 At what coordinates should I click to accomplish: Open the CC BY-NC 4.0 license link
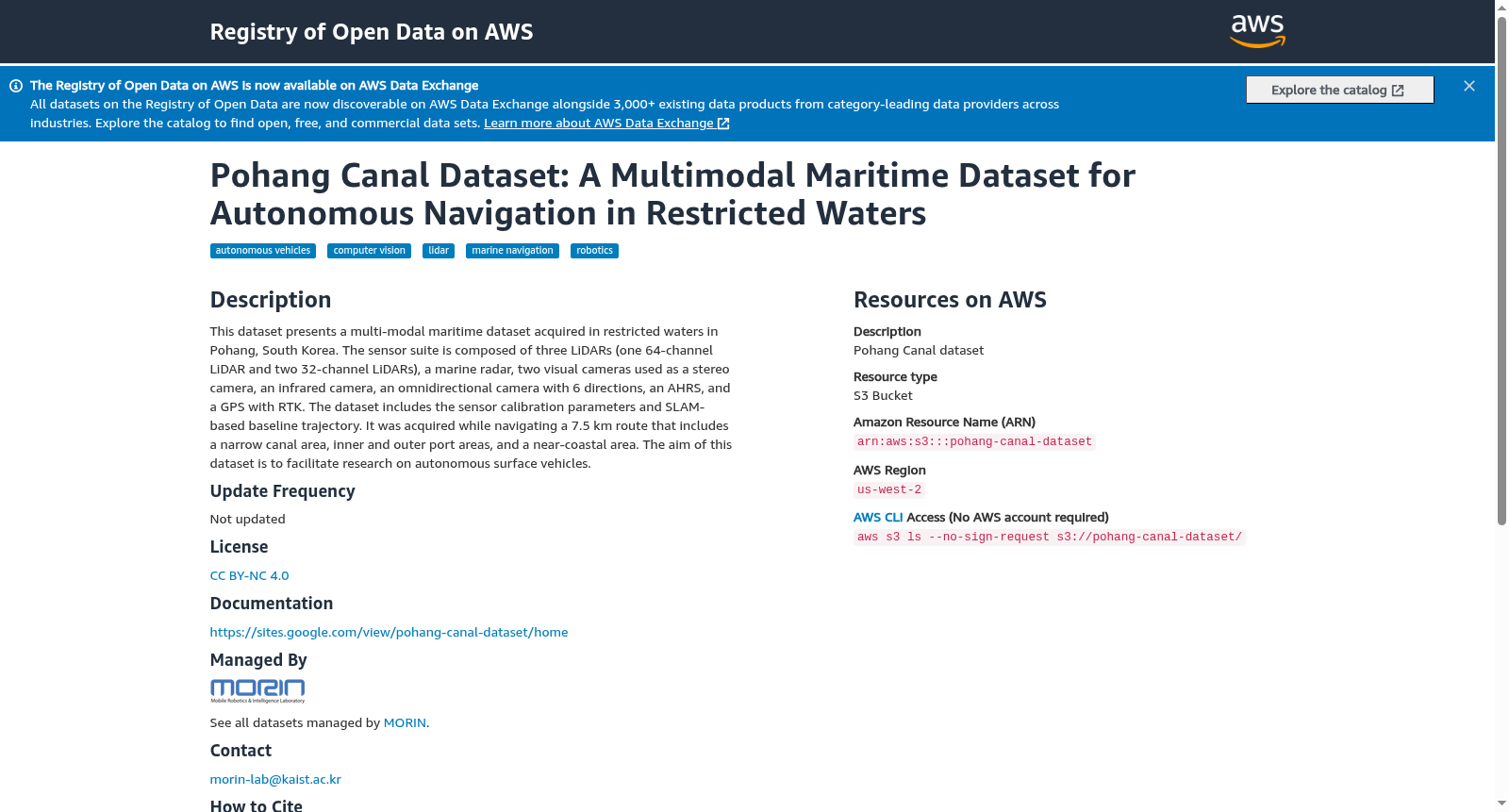coord(250,575)
